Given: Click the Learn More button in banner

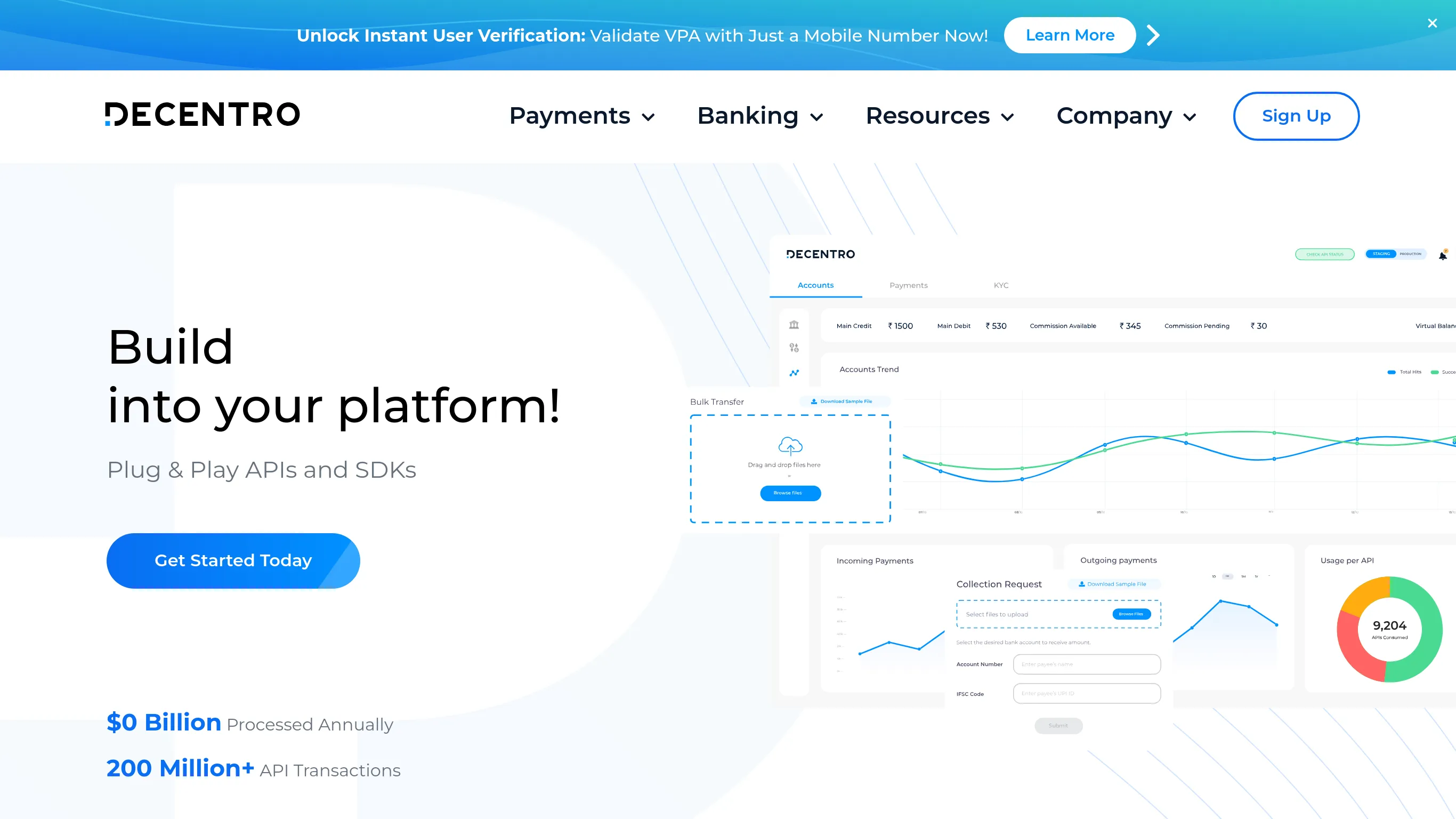Looking at the screenshot, I should [x=1070, y=35].
